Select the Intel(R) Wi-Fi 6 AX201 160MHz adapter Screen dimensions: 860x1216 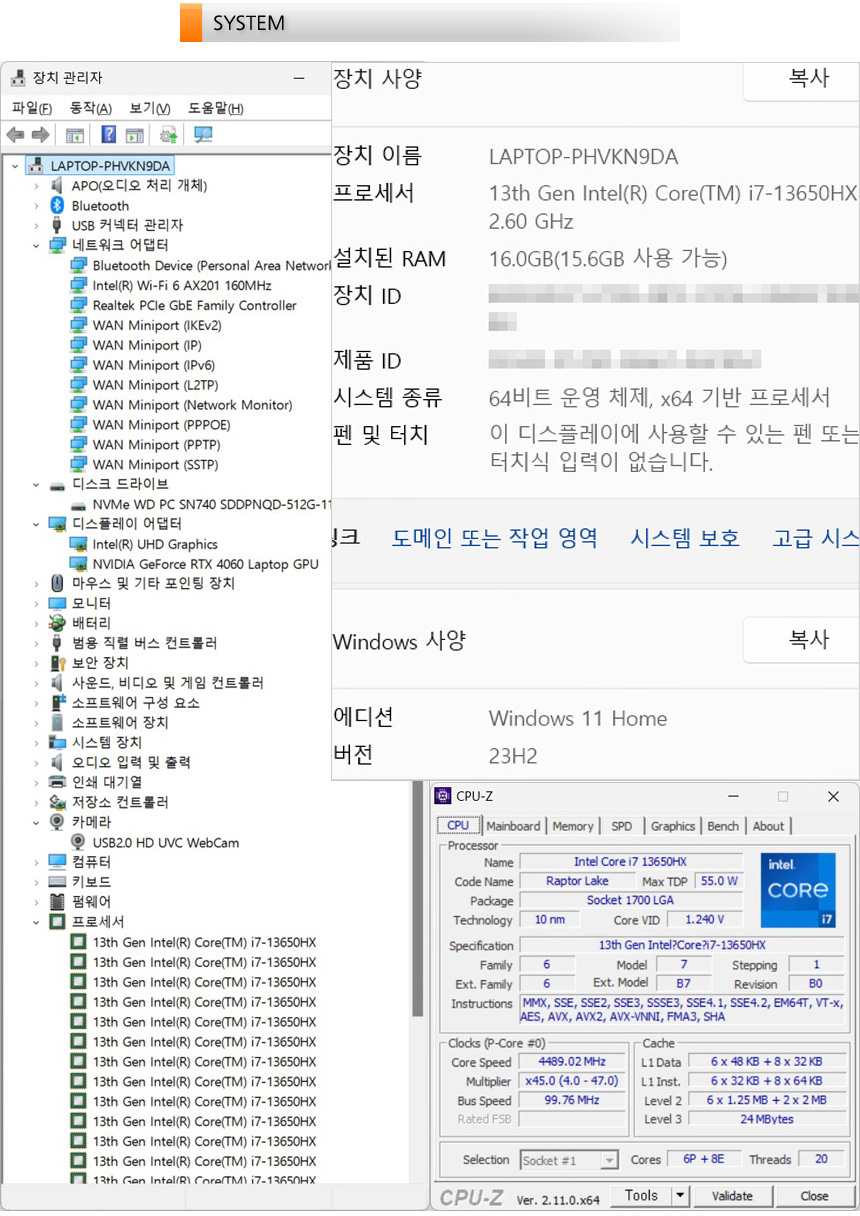[182, 285]
